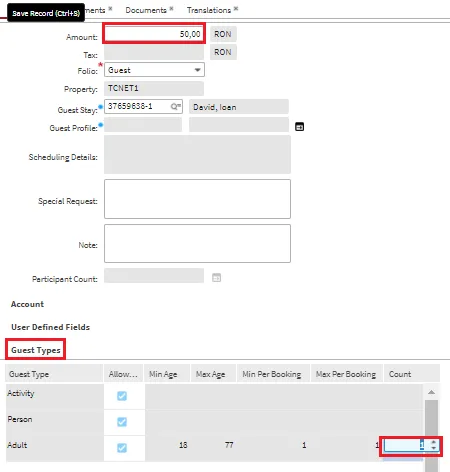Click inside the Note text box
This screenshot has width=450, height=472.
[197, 244]
